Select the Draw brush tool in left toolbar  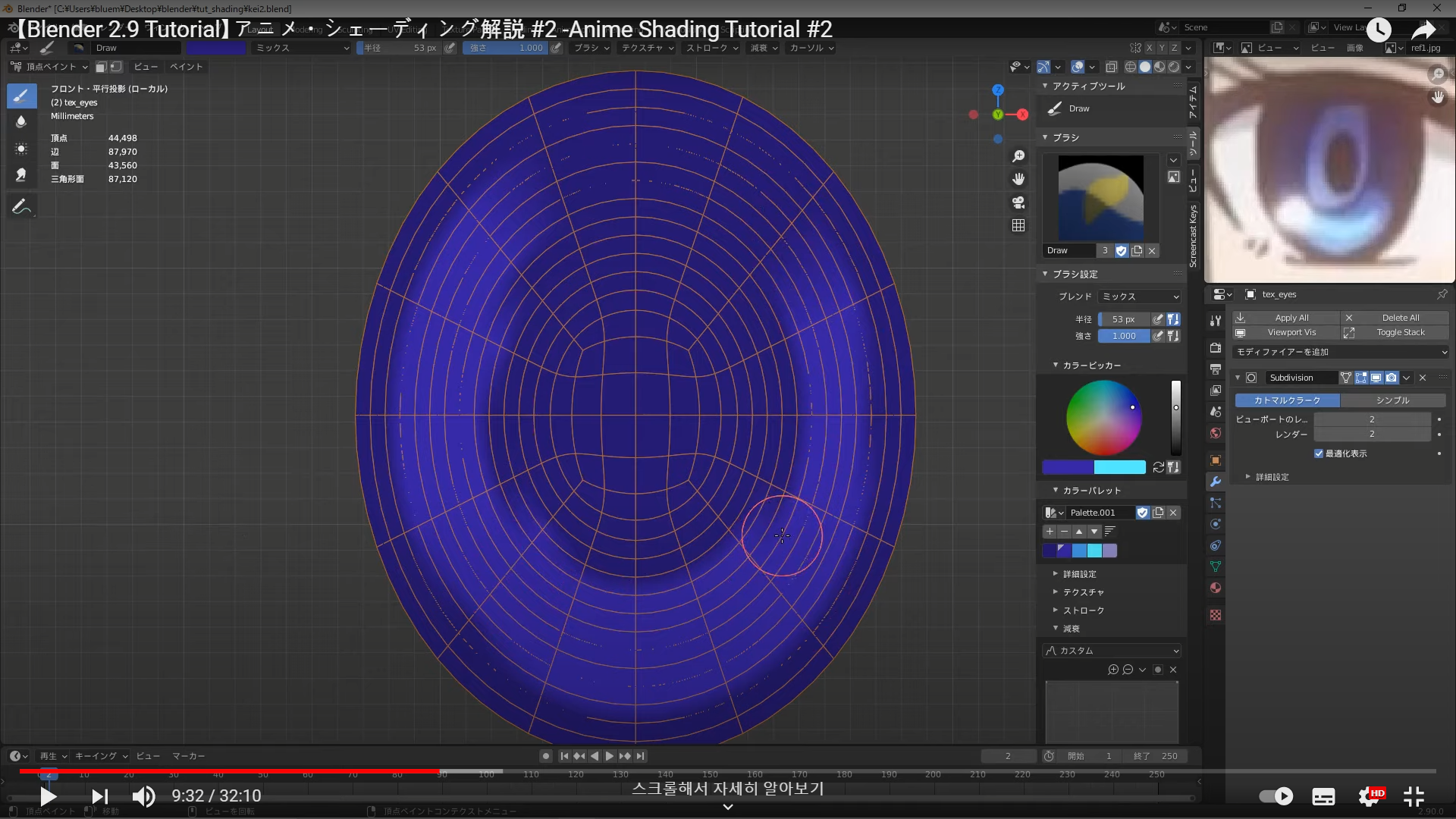21,96
